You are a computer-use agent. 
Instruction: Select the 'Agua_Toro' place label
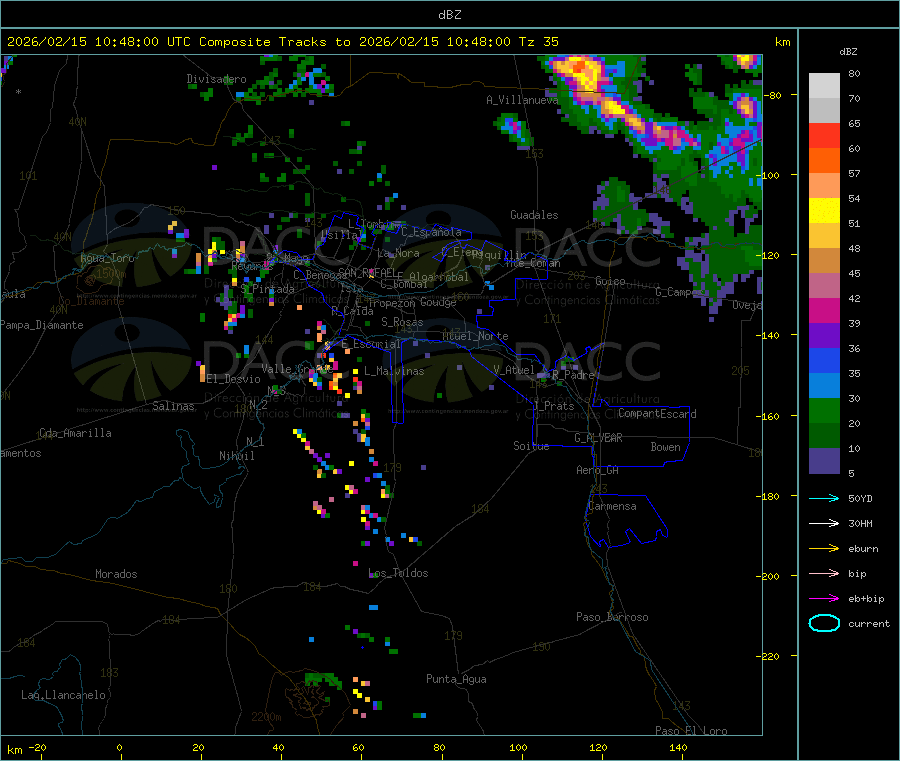tap(107, 258)
